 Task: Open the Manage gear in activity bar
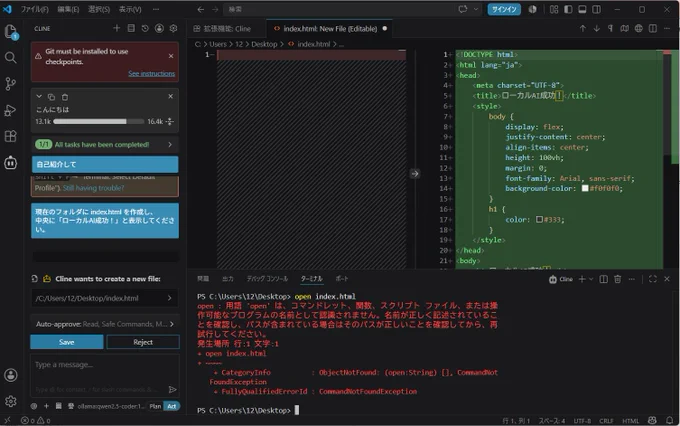coord(10,401)
